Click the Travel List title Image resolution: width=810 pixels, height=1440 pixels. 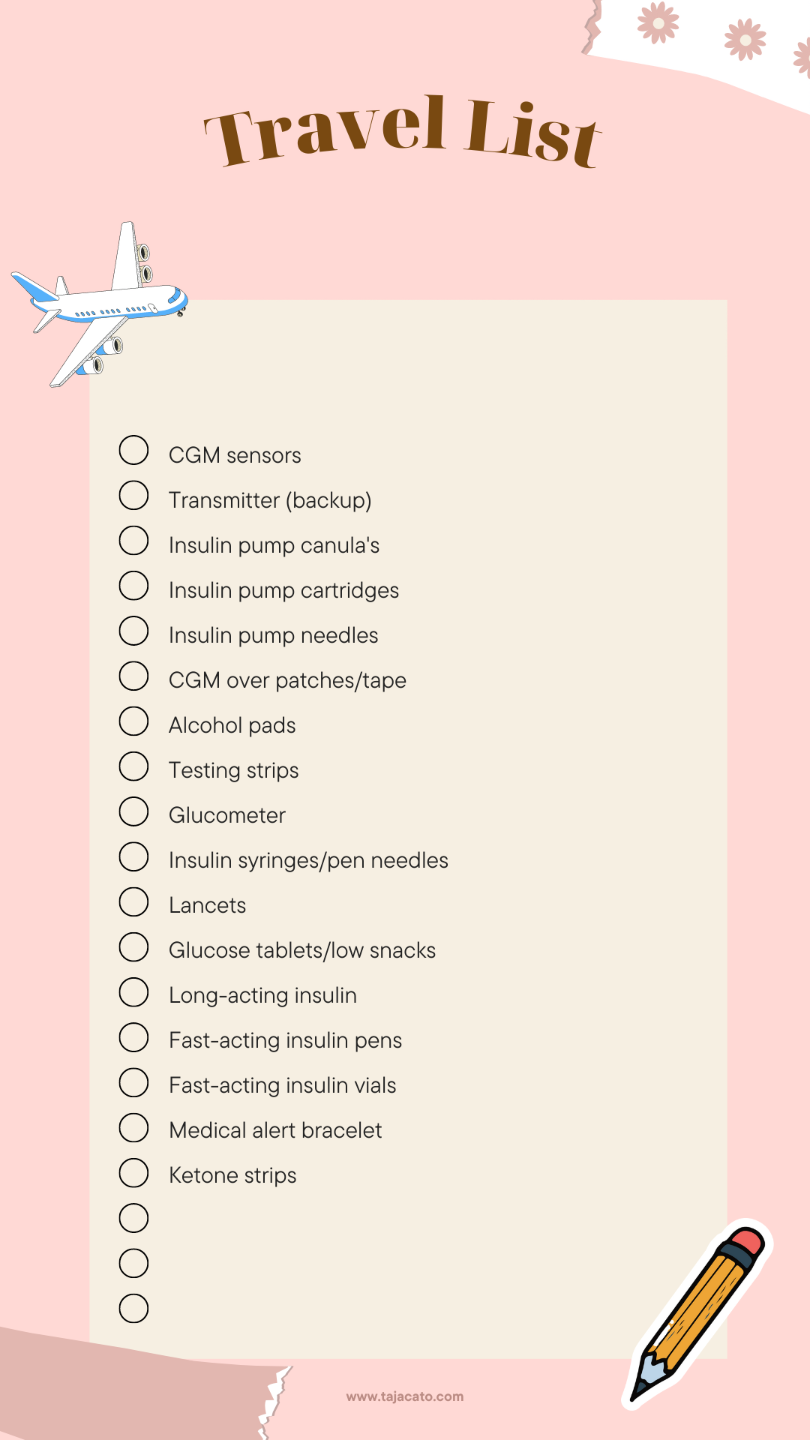click(403, 131)
